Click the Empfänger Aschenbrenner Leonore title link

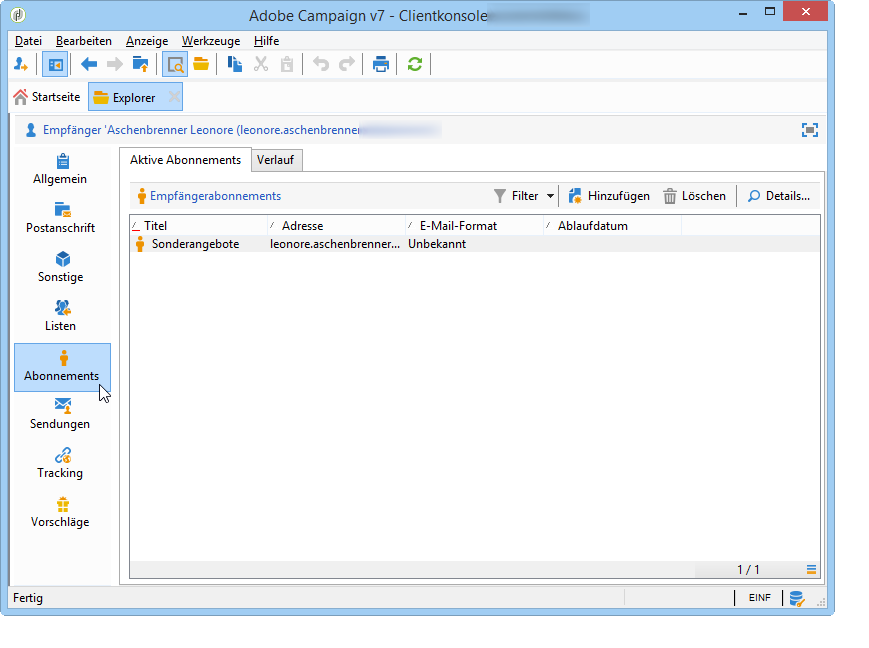[x=201, y=130]
